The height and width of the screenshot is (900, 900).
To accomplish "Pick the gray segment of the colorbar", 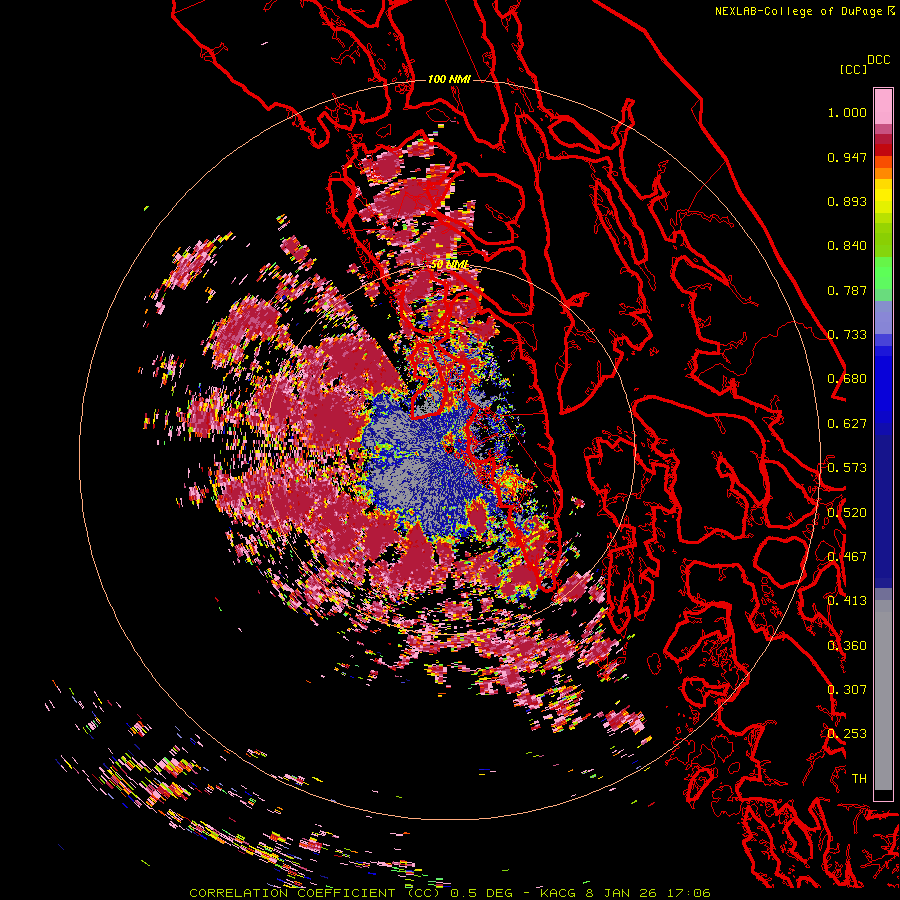I will (x=883, y=695).
